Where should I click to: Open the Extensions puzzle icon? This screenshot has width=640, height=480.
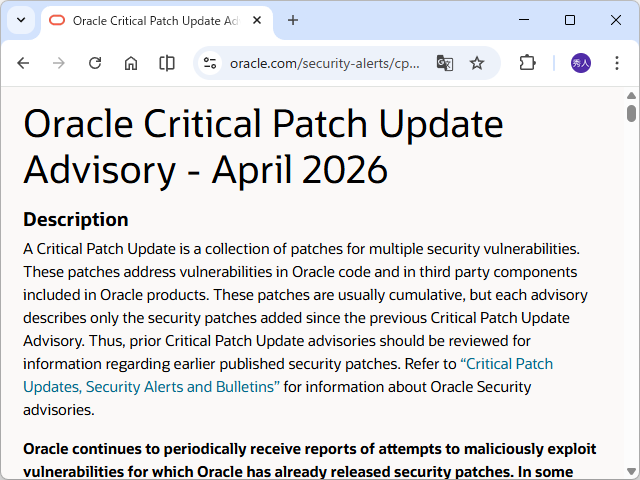point(527,63)
